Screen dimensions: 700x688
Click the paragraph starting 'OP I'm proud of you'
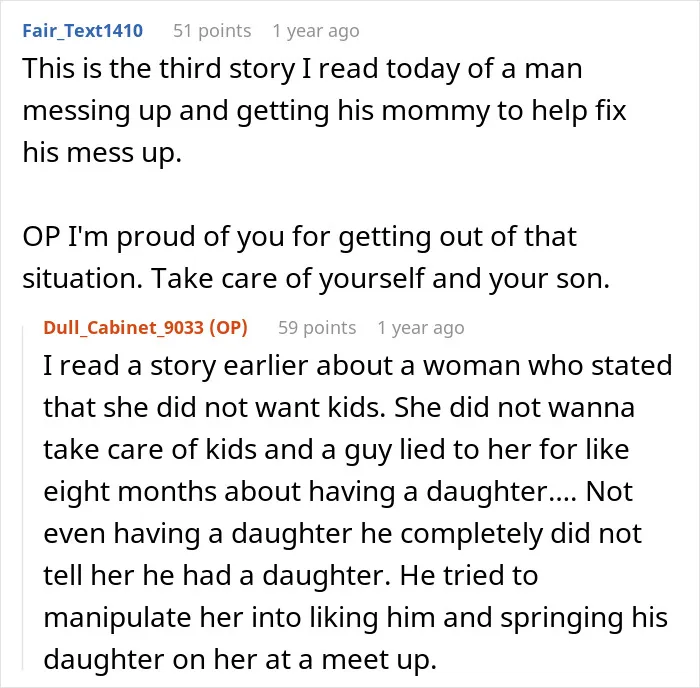coord(316,257)
